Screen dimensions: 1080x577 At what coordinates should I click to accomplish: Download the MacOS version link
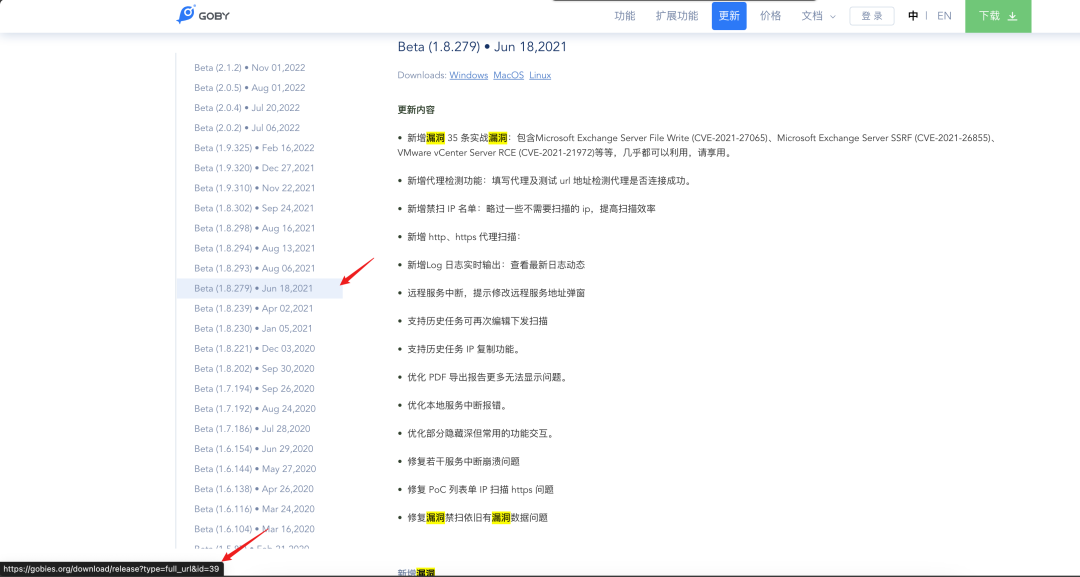(x=508, y=75)
